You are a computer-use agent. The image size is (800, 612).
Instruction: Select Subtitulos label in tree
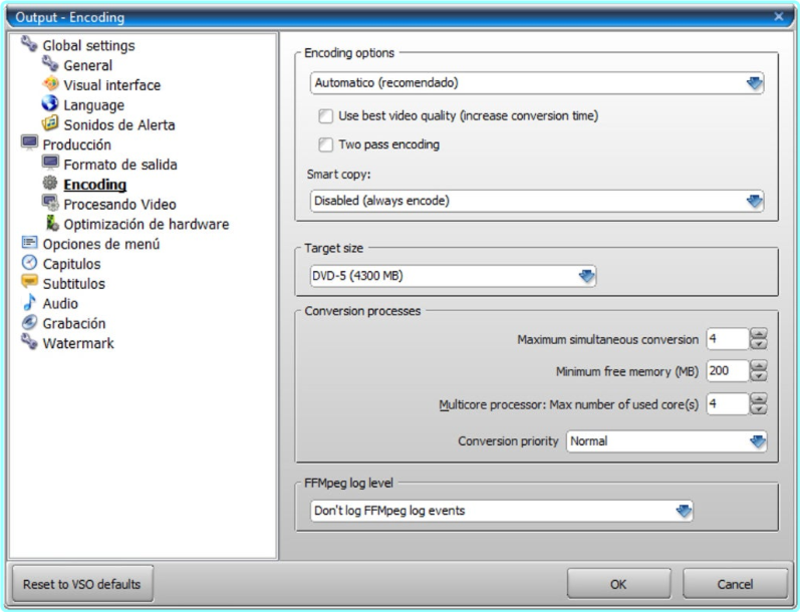tap(74, 284)
